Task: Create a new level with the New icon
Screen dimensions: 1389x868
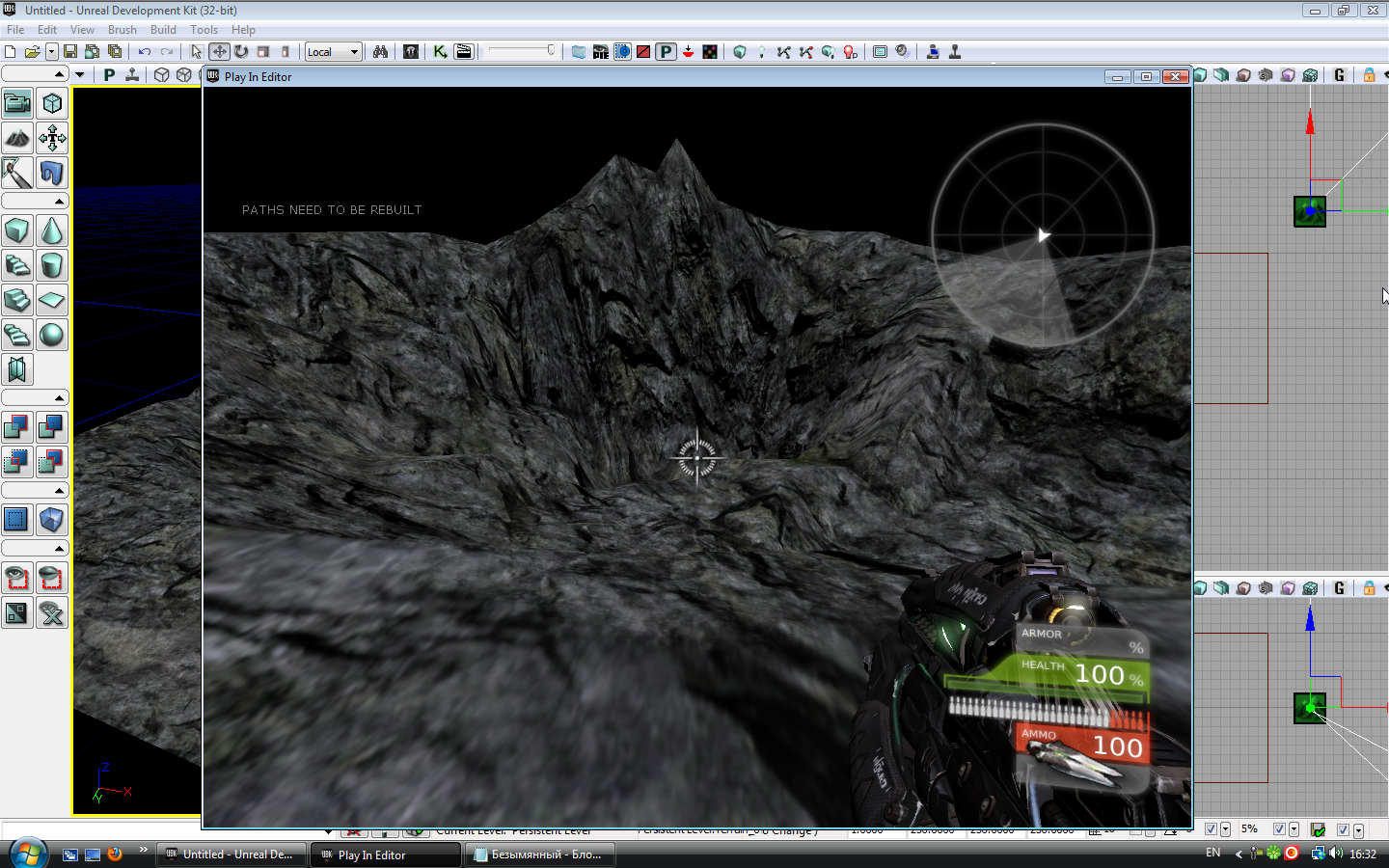Action: pyautogui.click(x=11, y=52)
